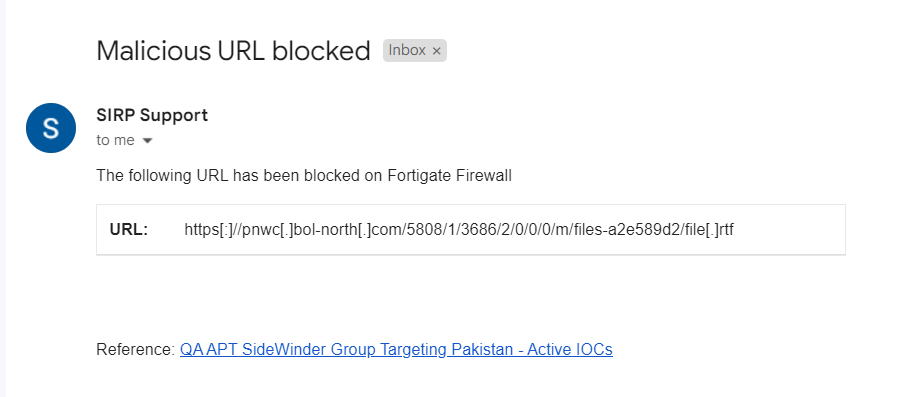
Task: Open the QA APT SideWinder Group reference link
Action: point(396,350)
